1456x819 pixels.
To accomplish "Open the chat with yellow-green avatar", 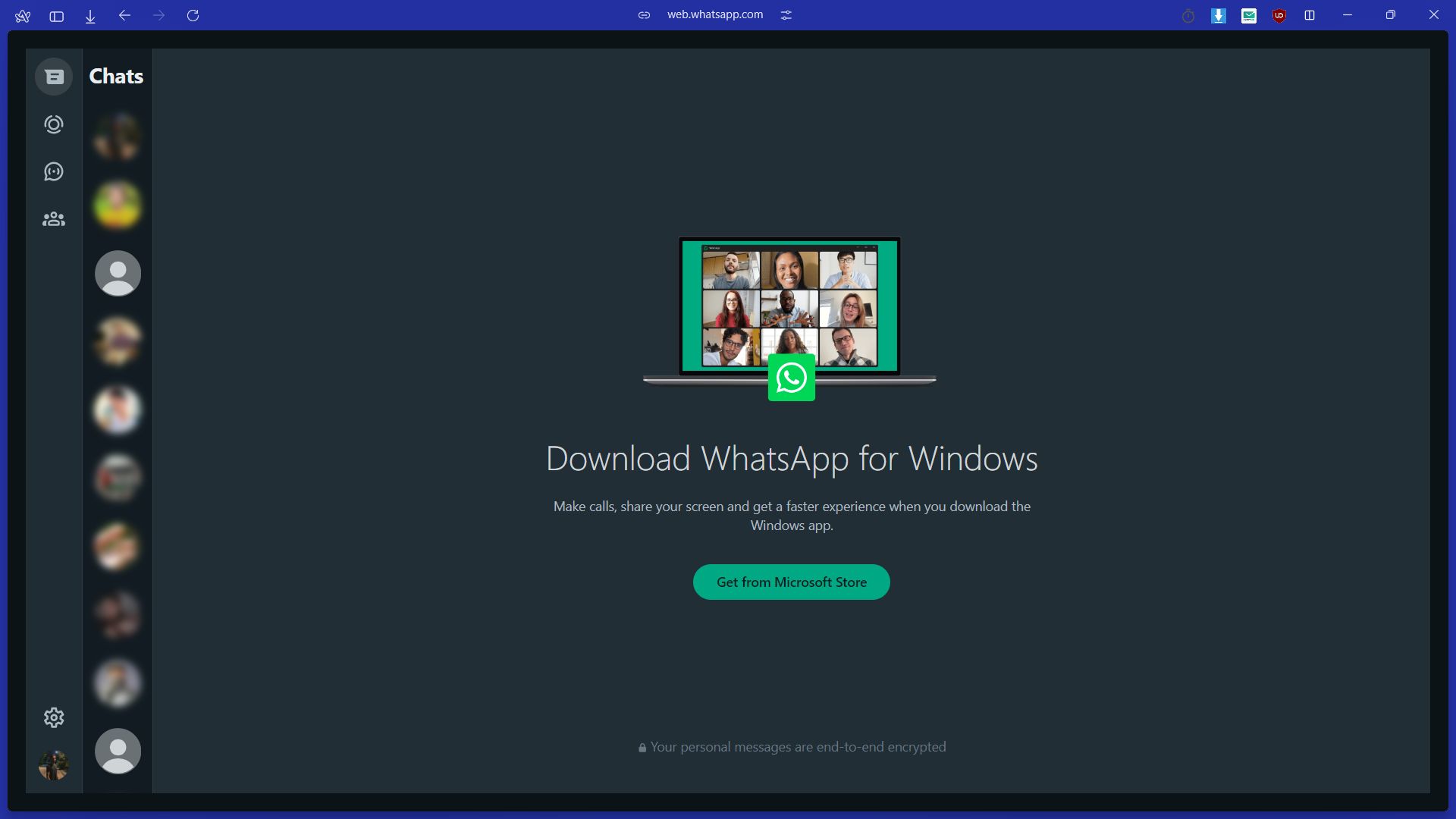I will (x=118, y=205).
